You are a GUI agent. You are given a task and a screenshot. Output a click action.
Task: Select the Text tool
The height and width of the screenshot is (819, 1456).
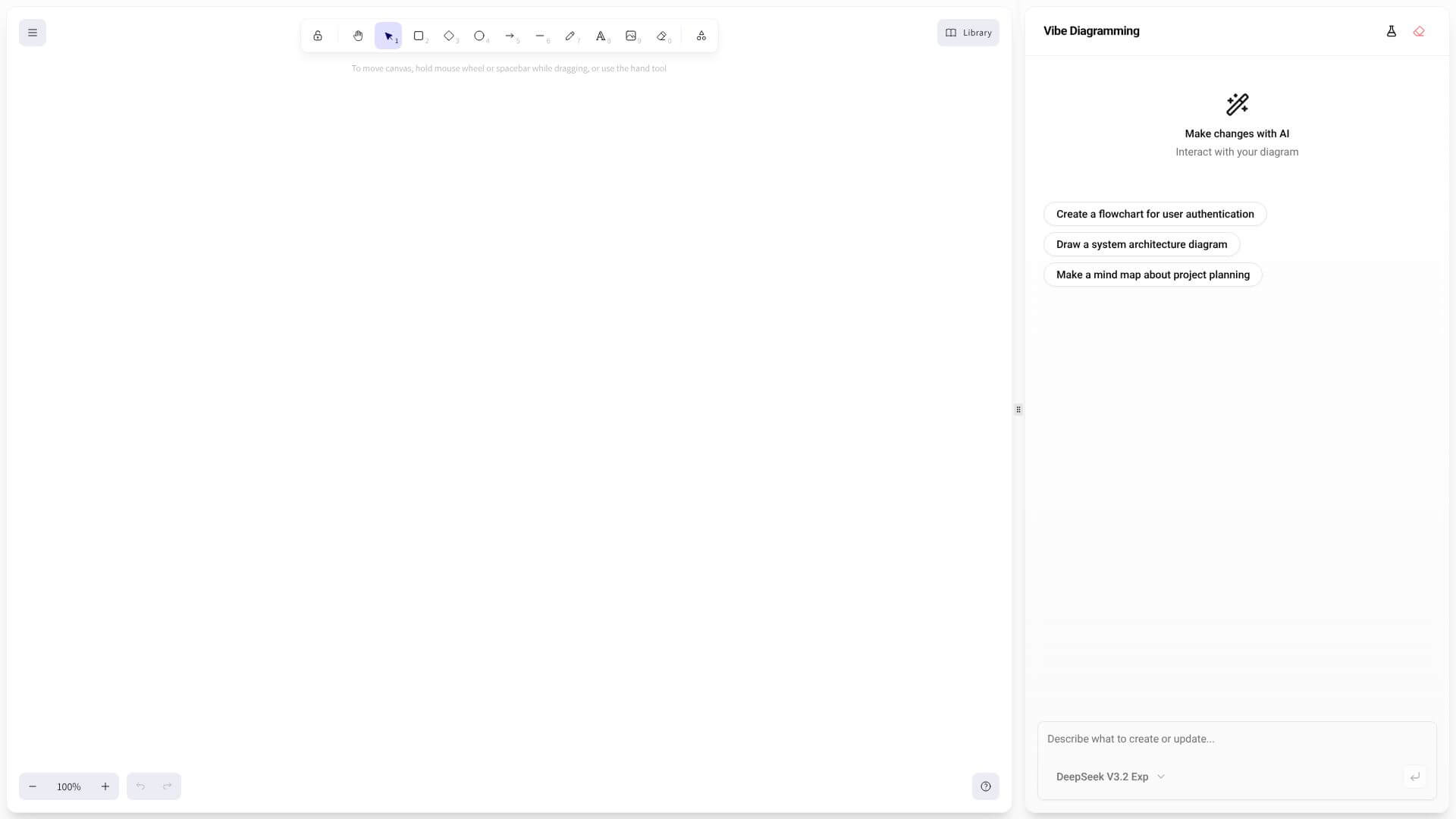pos(602,36)
